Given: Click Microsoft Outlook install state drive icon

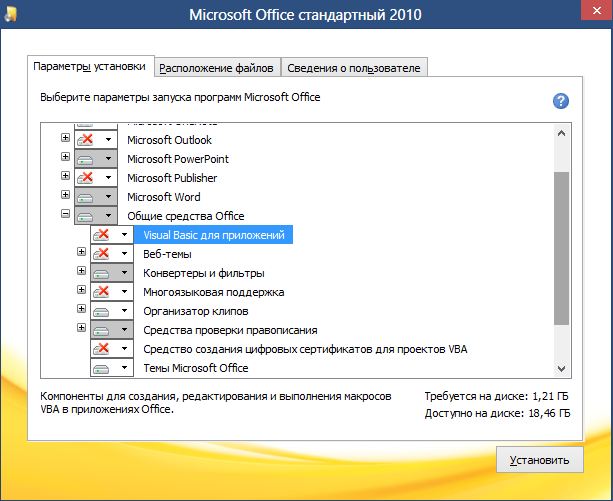Looking at the screenshot, I should [x=85, y=140].
